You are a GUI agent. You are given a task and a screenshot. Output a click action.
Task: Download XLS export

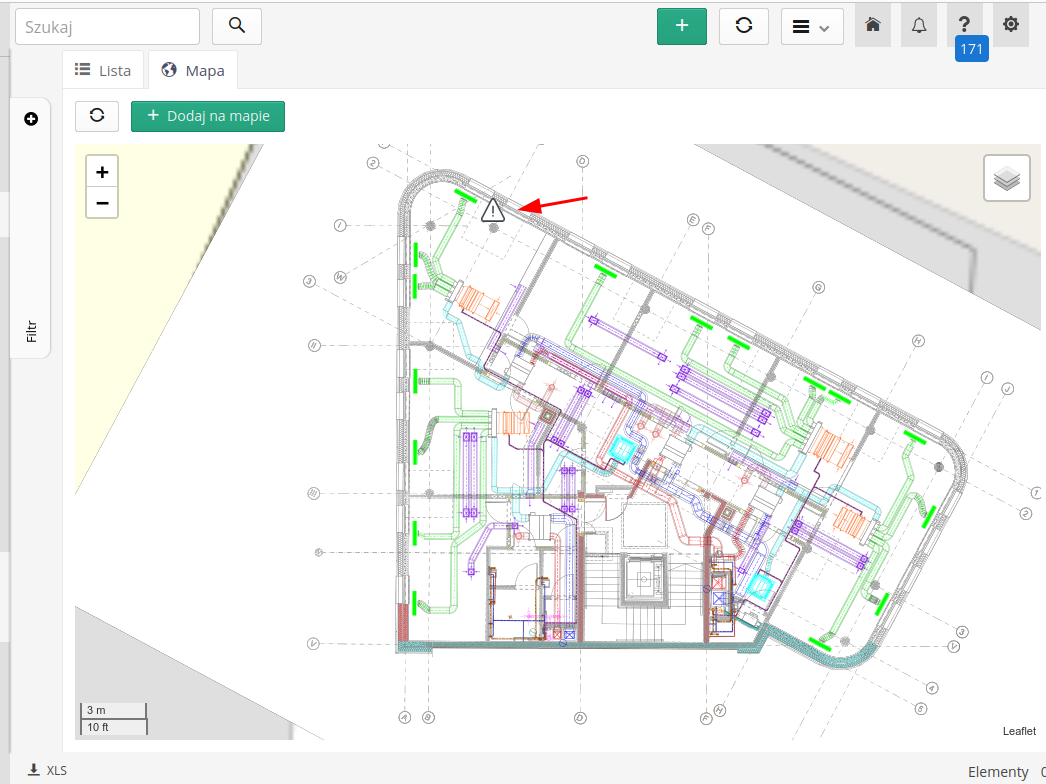pos(47,770)
